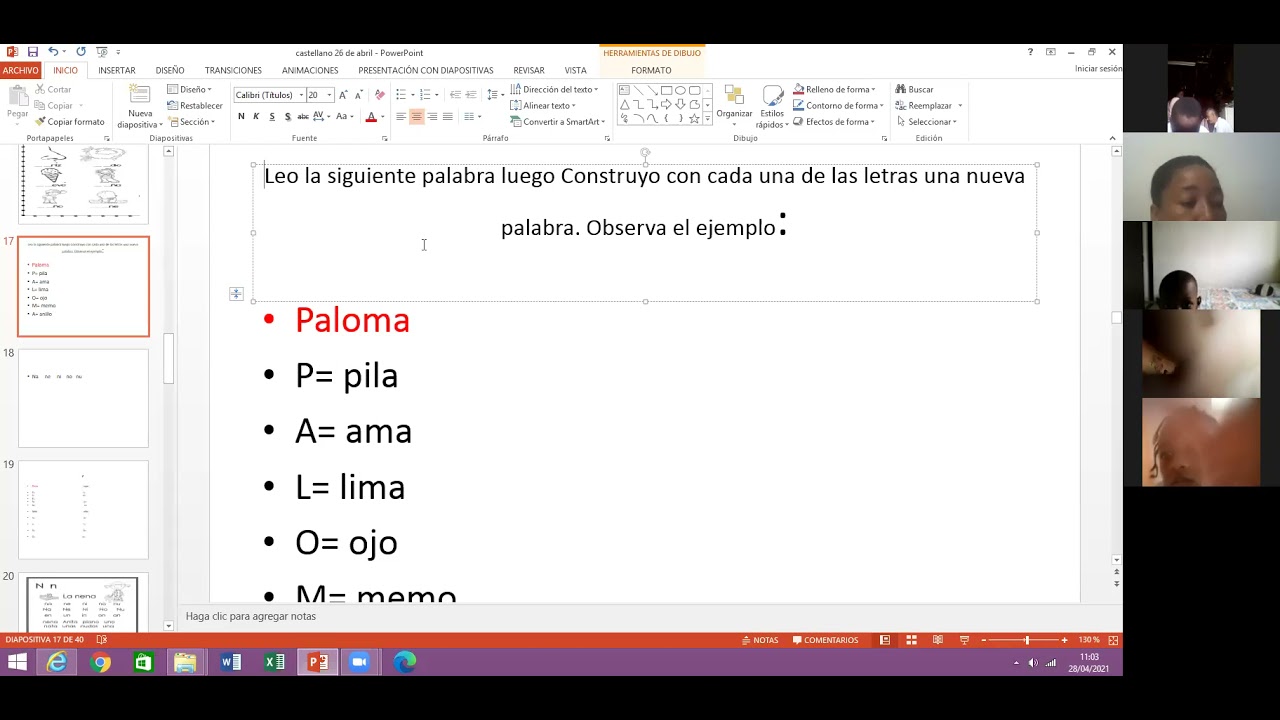Select slide 18 thumbnail
The height and width of the screenshot is (720, 1280).
click(83, 398)
